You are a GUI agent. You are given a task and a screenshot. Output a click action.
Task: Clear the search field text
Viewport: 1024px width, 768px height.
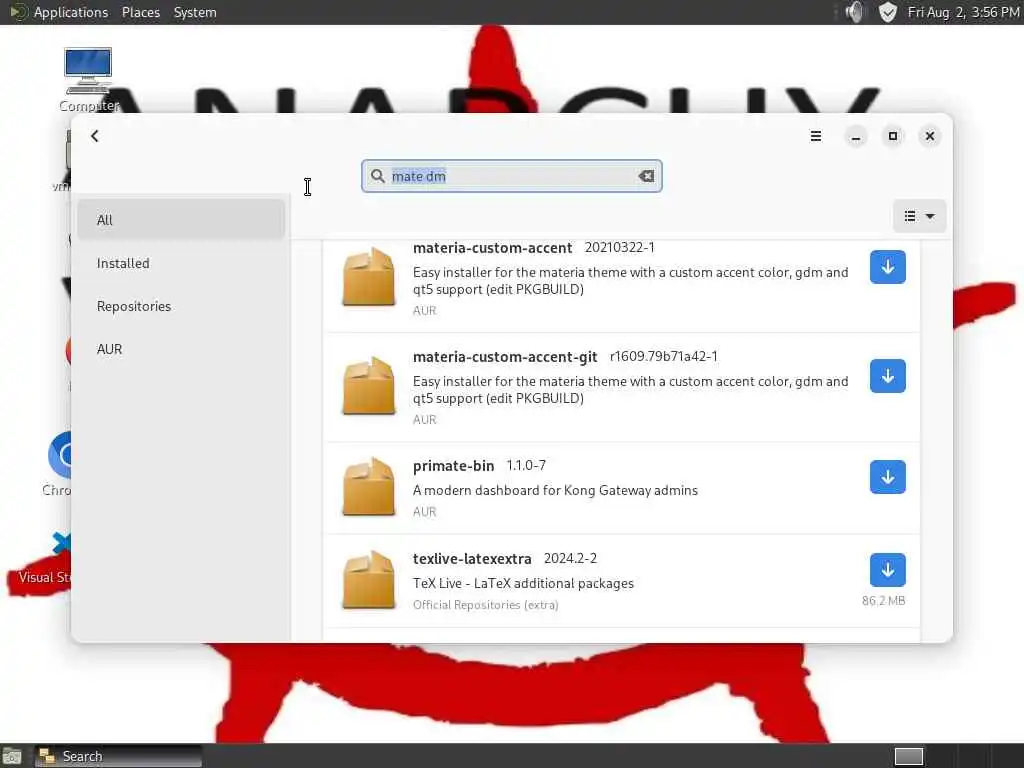tap(646, 176)
